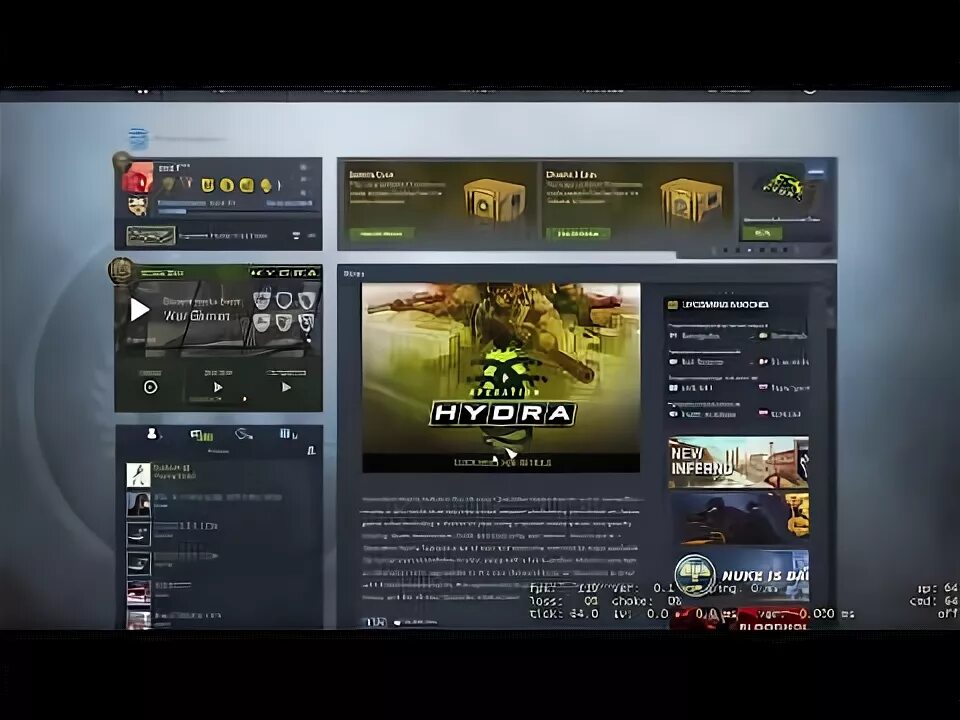Screen dimensions: 960x720
Task: Open the red player avatar profile
Action: coord(137,178)
